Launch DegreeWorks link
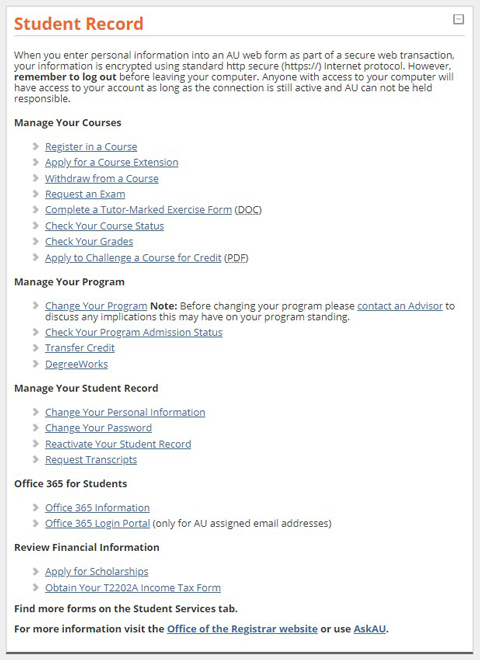480x660 pixels. click(76, 365)
